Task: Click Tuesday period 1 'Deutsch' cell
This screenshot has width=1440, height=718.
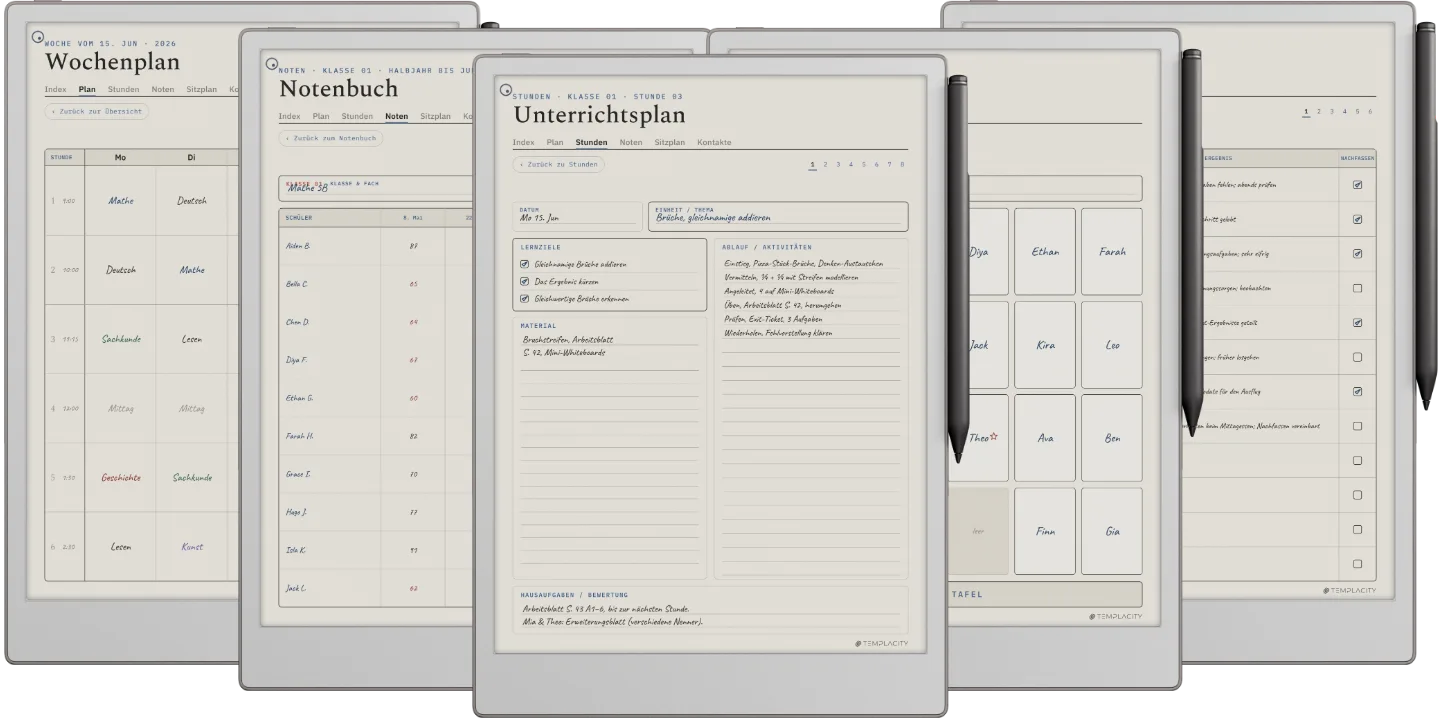Action: click(x=192, y=200)
